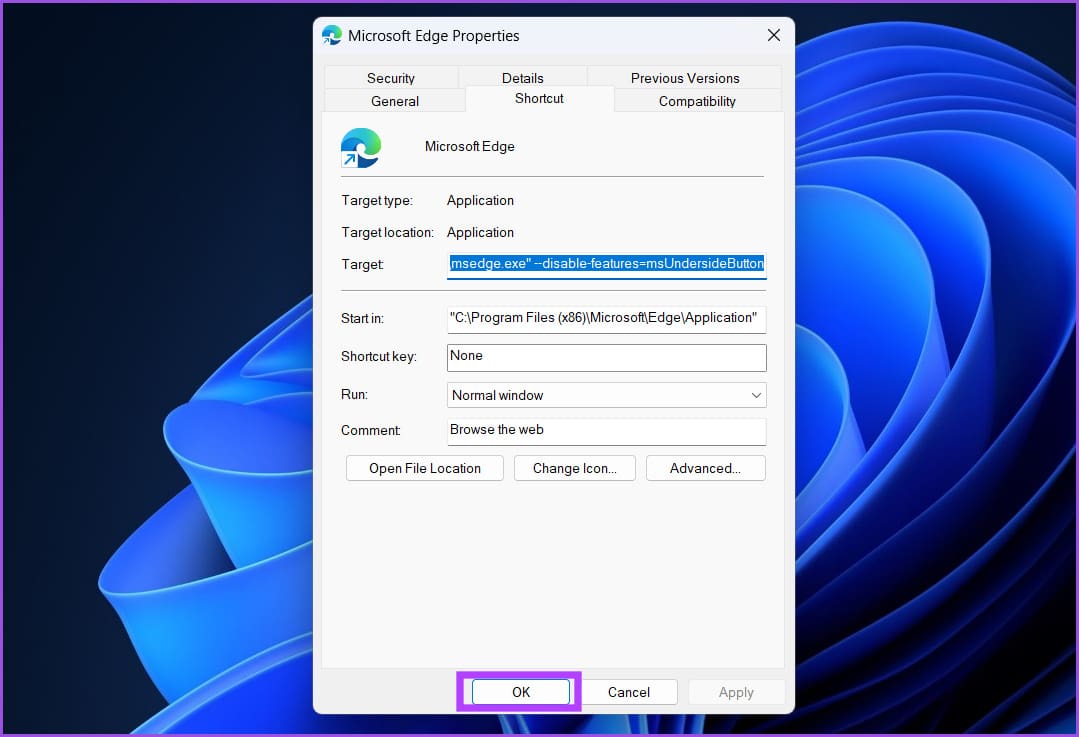Click the Target location: label
The image size is (1079, 737).
point(387,232)
